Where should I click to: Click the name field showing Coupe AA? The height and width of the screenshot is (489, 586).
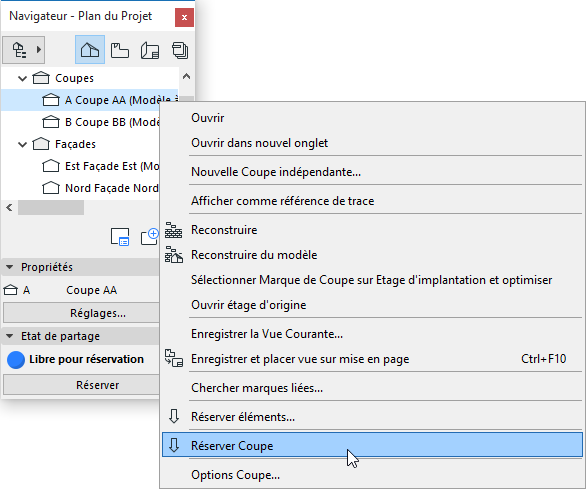point(92,290)
